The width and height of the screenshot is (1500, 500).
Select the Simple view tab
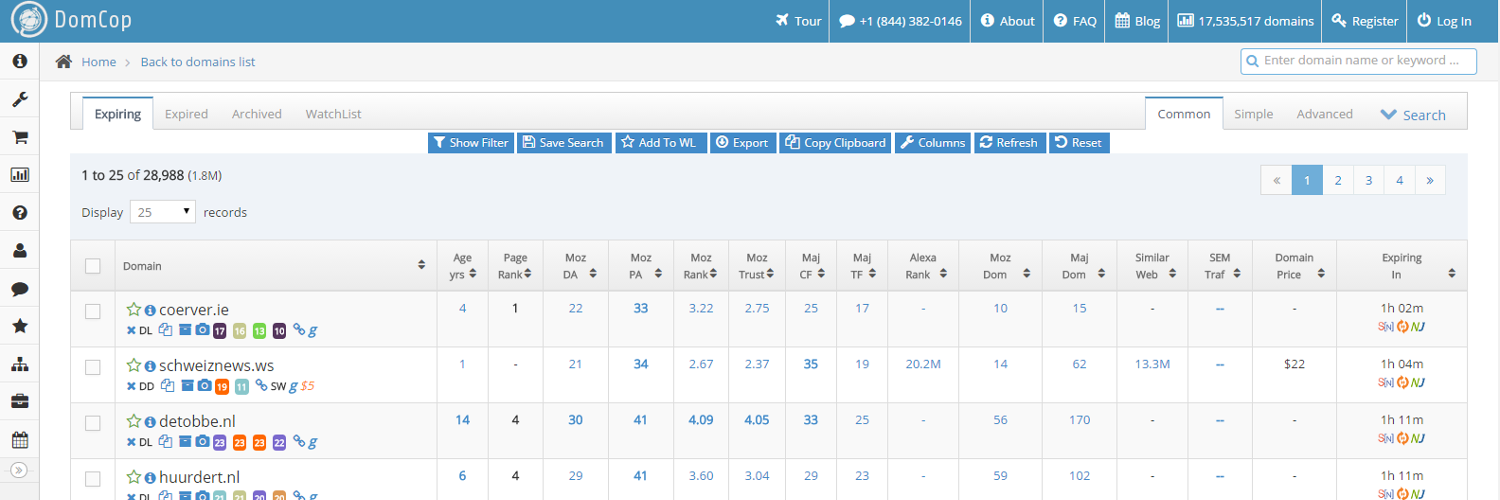pos(1253,114)
